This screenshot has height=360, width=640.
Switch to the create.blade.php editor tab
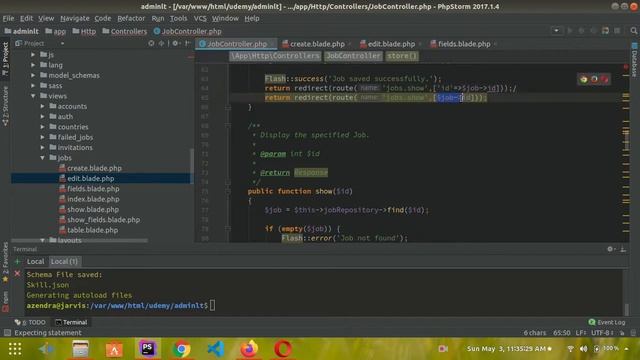[317, 44]
